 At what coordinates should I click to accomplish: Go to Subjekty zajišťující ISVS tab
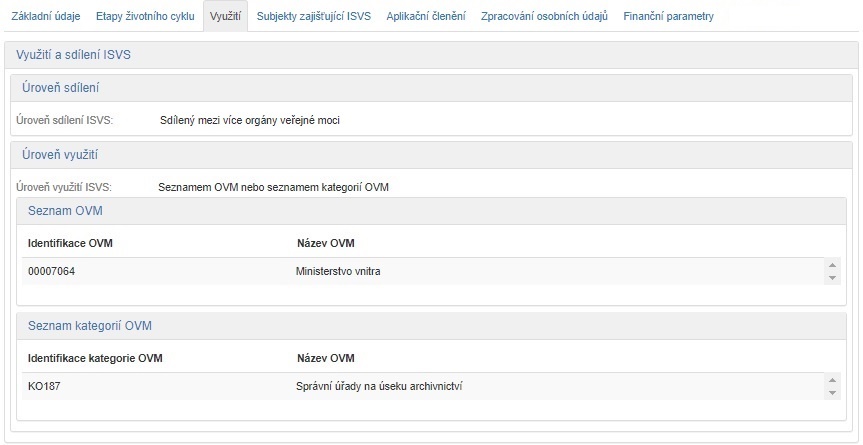coord(315,16)
